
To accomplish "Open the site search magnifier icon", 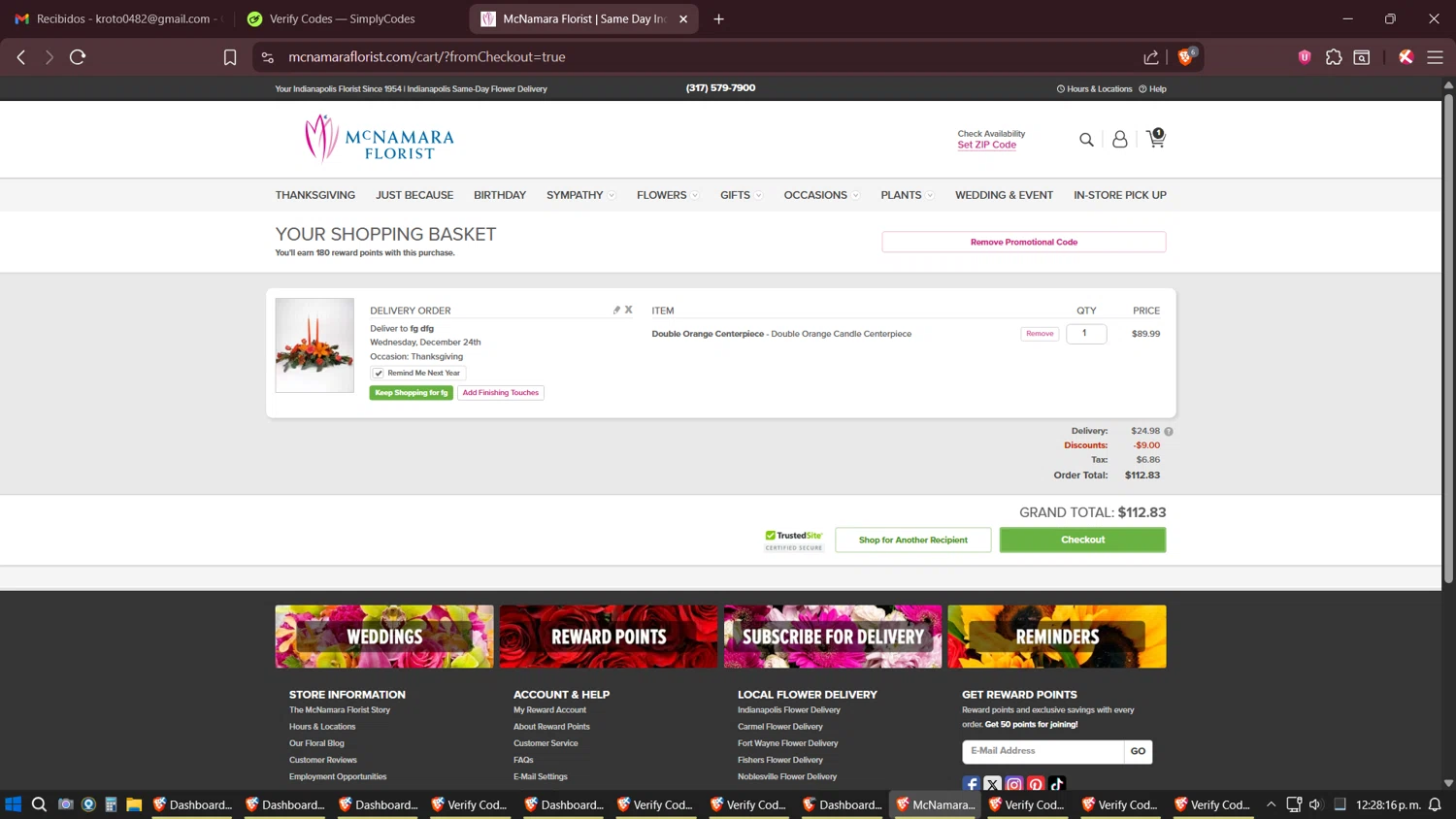I will (x=1086, y=140).
